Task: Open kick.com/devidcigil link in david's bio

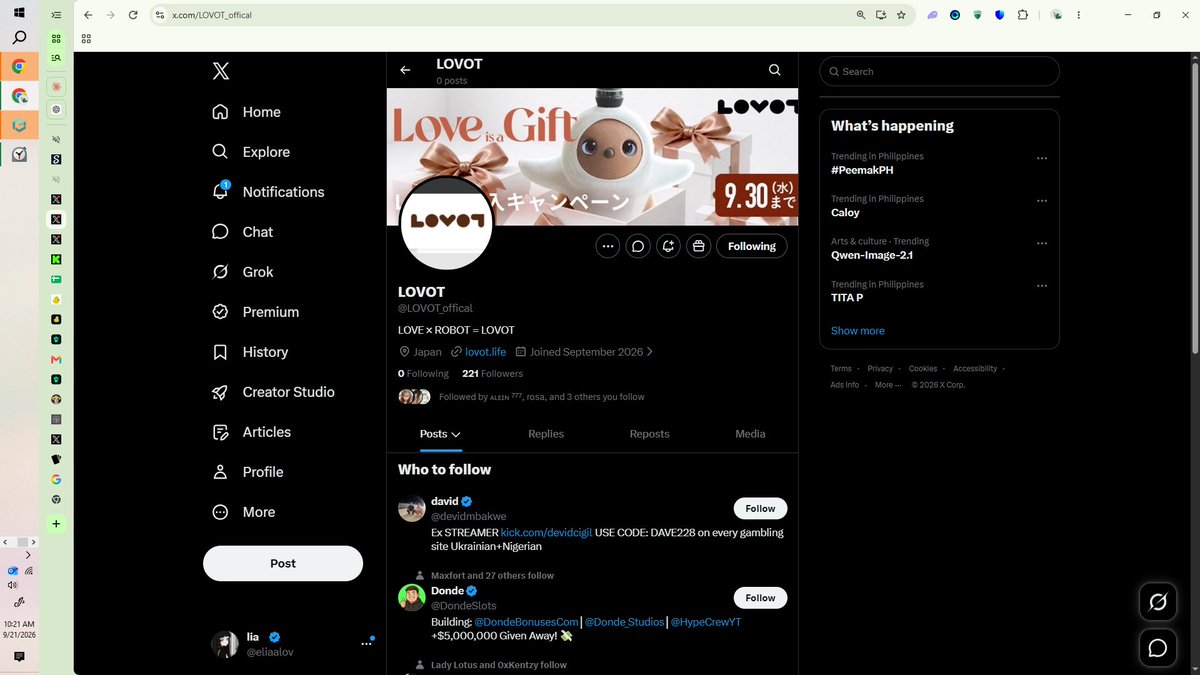Action: click(x=546, y=532)
